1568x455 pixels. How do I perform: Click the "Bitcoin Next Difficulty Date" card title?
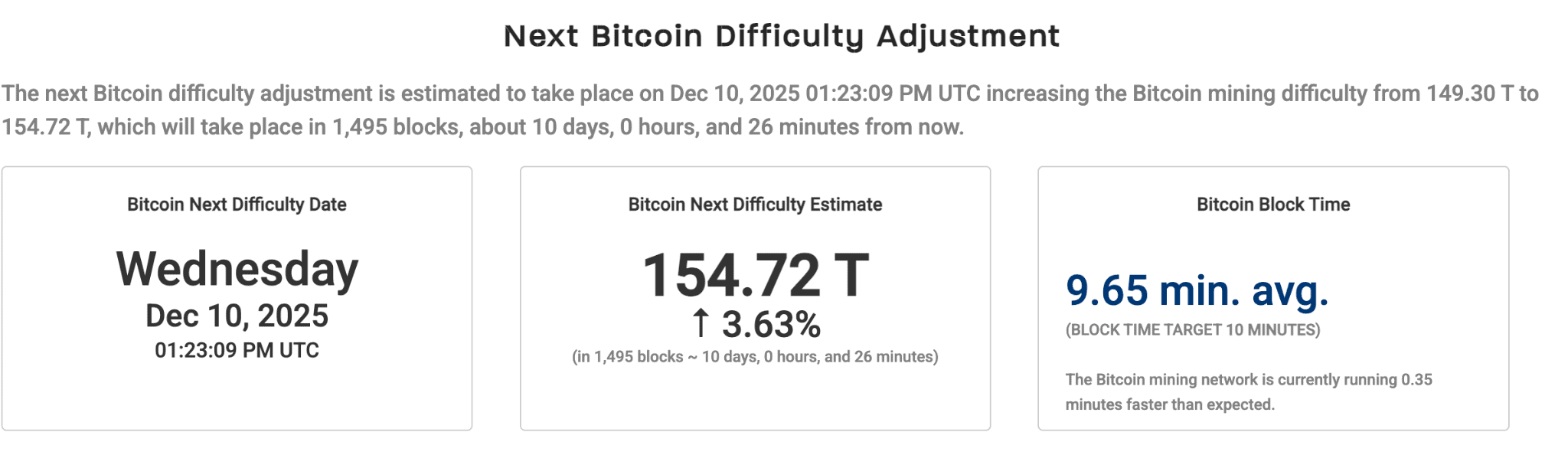[237, 205]
